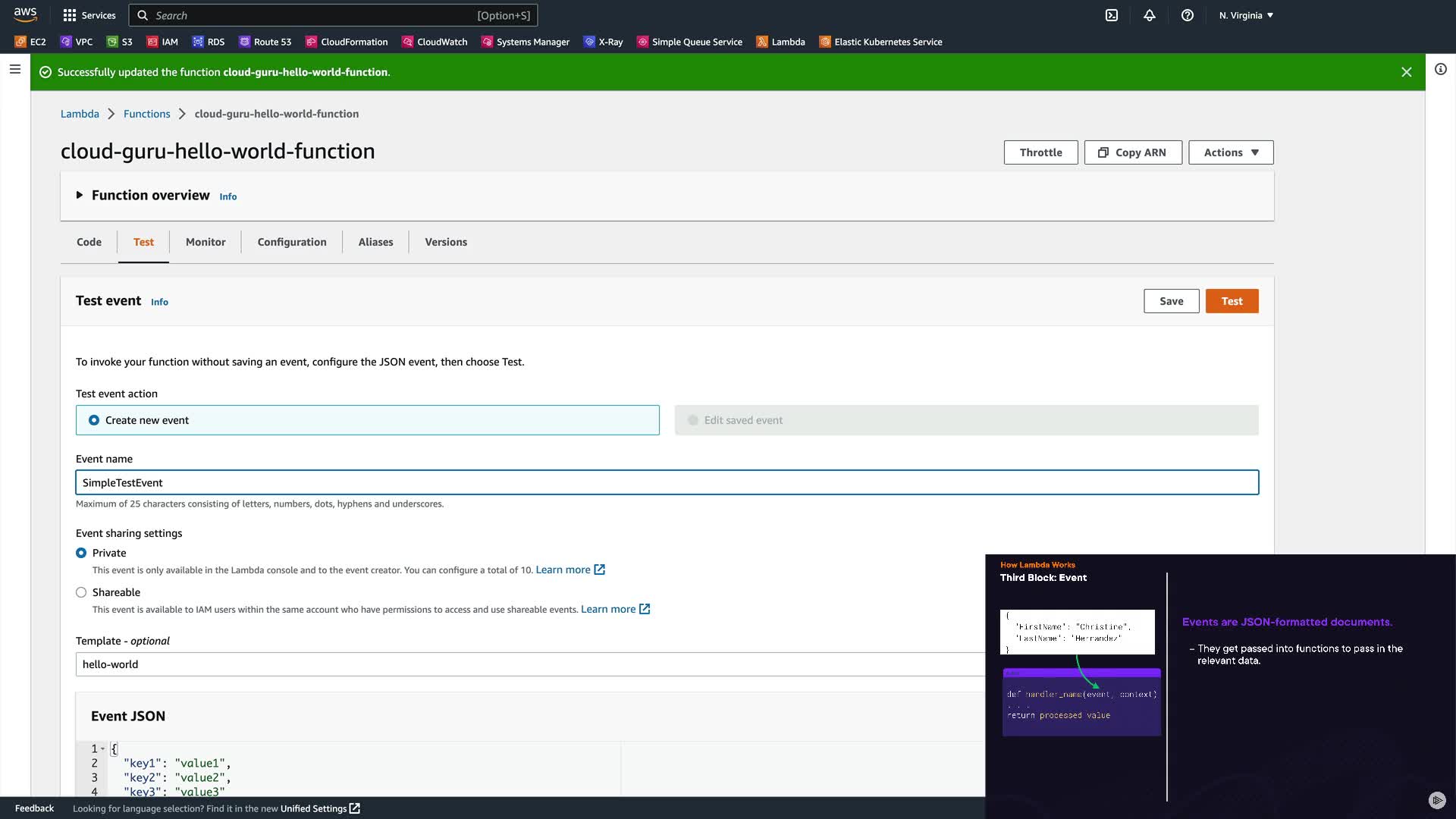Click the Event name input field
Viewport: 1456px width, 819px height.
[667, 482]
